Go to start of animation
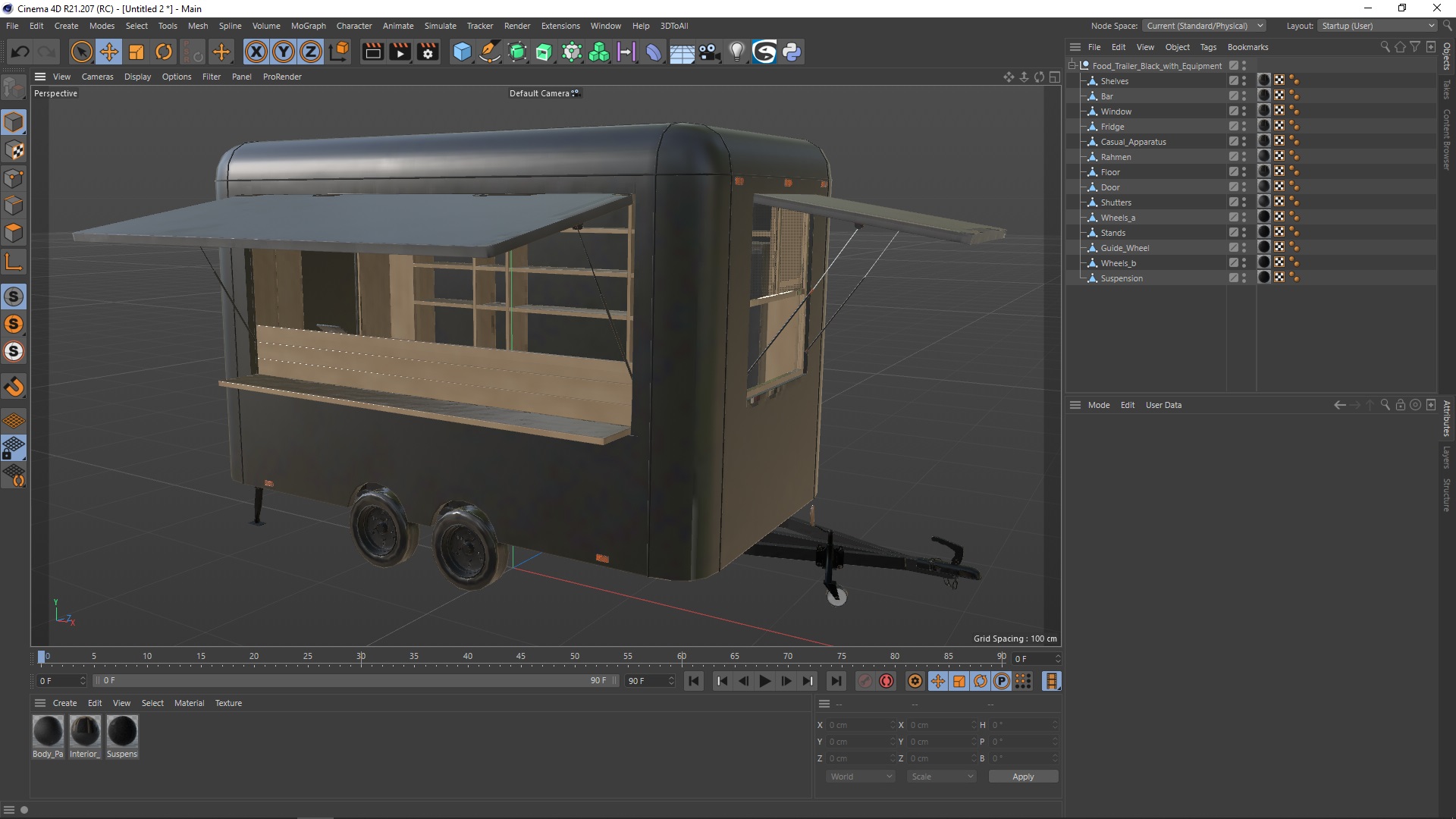The height and width of the screenshot is (819, 1456). [694, 681]
